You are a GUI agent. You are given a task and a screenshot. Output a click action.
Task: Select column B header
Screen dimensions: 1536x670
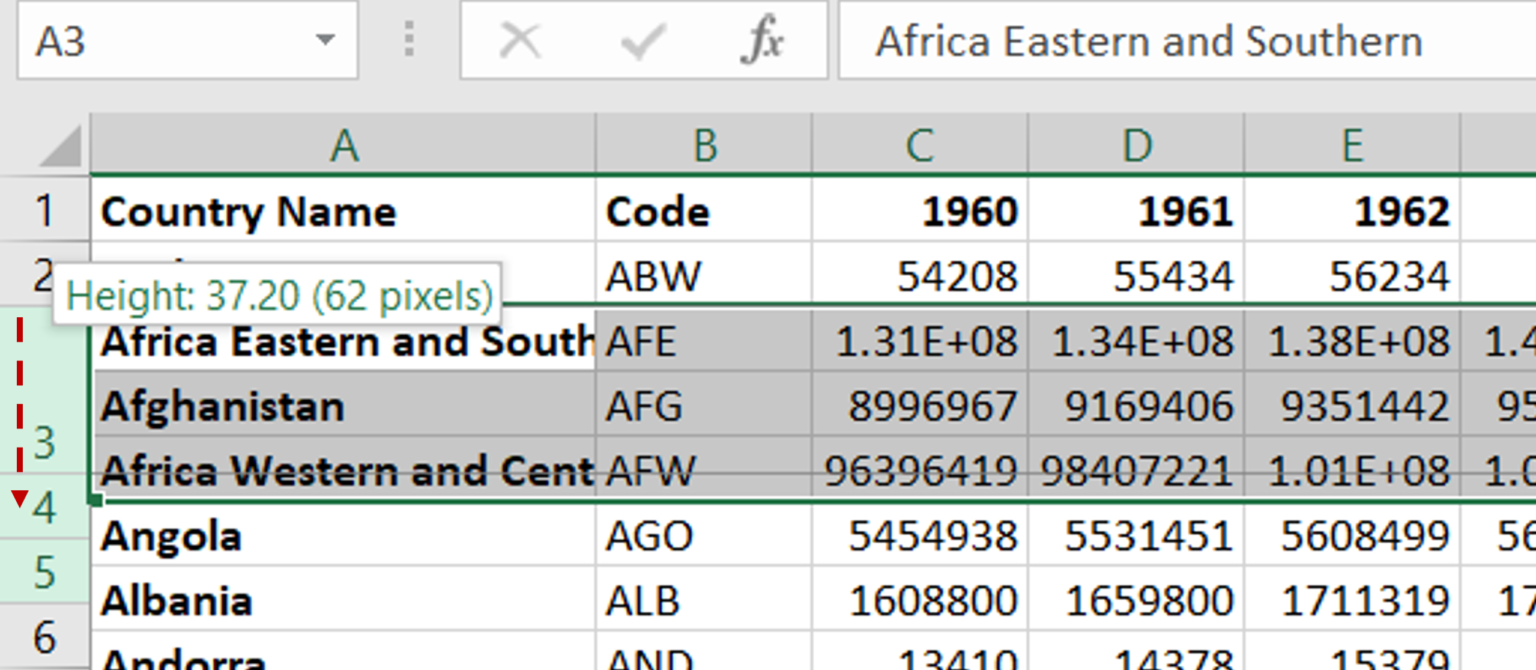[x=705, y=146]
